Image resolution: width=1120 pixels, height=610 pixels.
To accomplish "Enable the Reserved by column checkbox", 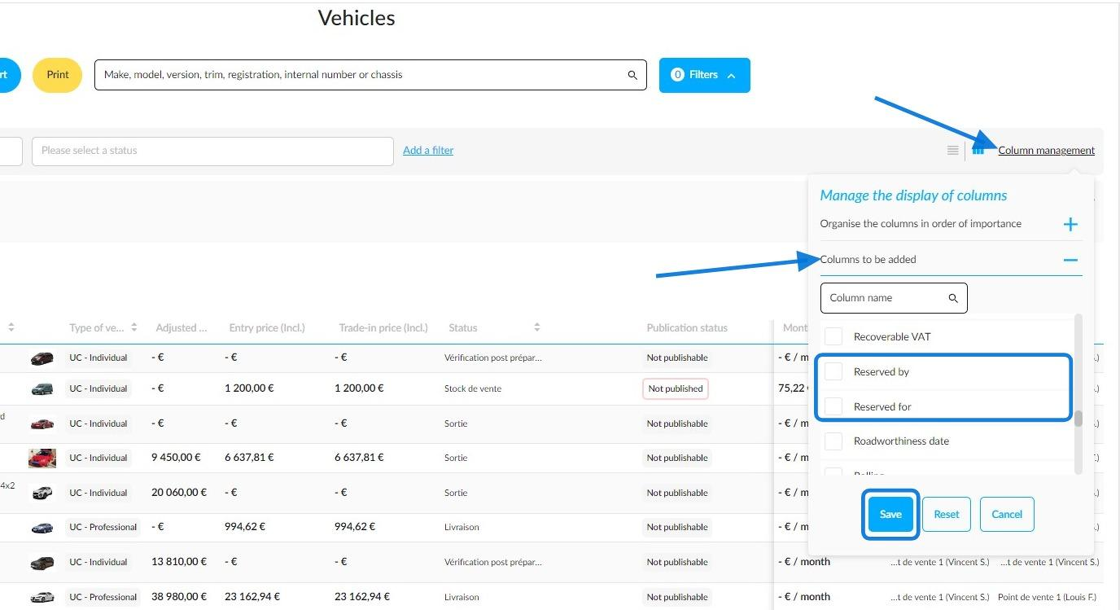I will tap(834, 371).
